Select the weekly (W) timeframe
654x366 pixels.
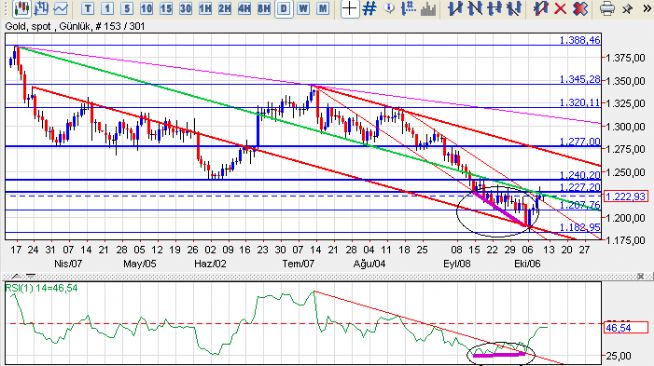(303, 9)
